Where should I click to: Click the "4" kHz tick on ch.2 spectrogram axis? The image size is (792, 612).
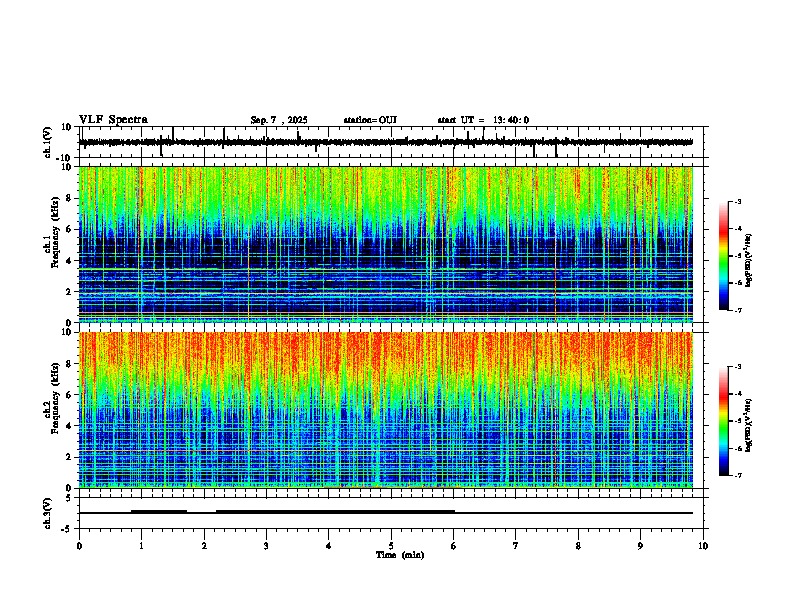(70, 426)
